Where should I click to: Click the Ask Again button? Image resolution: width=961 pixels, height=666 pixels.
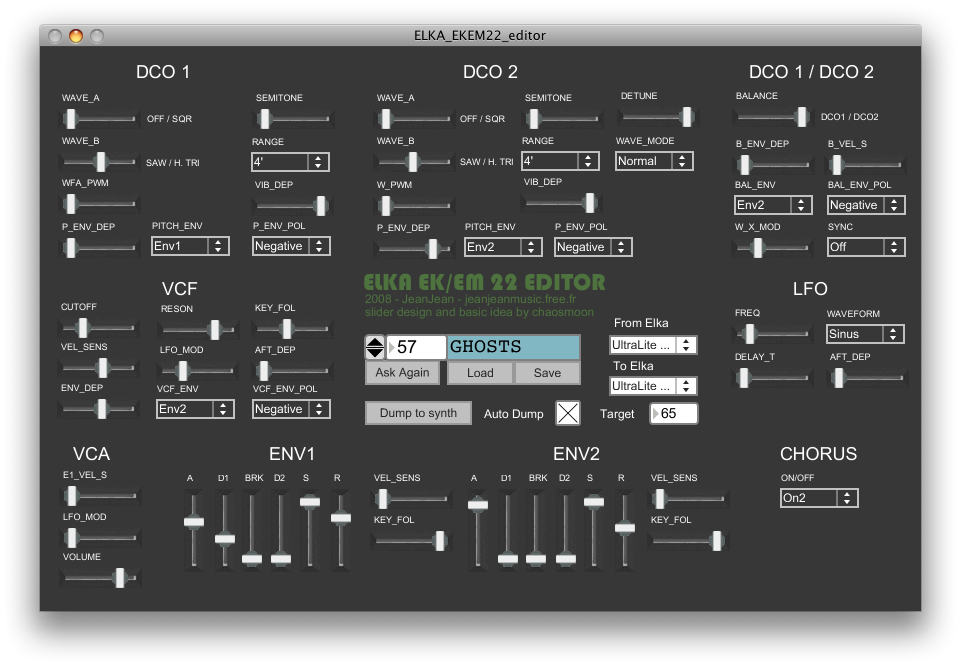tap(402, 373)
